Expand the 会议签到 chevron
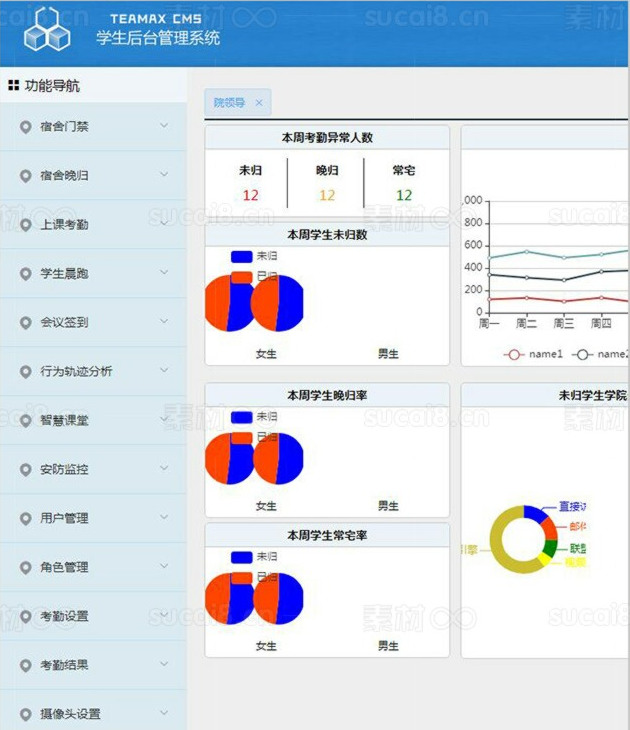630x730 pixels. click(164, 321)
